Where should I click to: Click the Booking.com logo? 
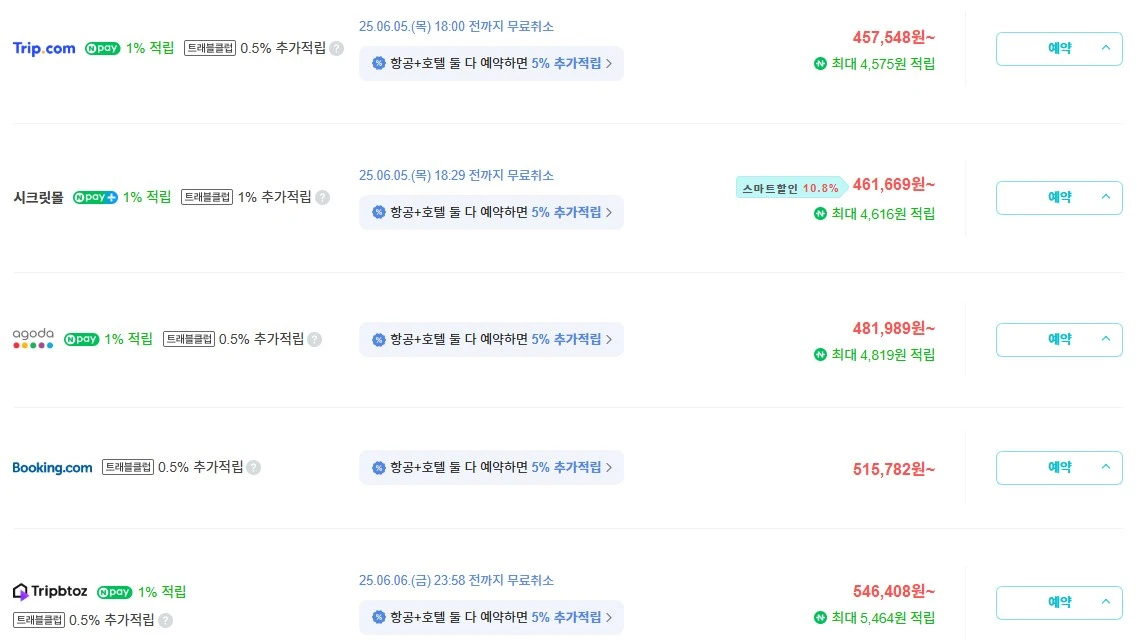(x=52, y=467)
